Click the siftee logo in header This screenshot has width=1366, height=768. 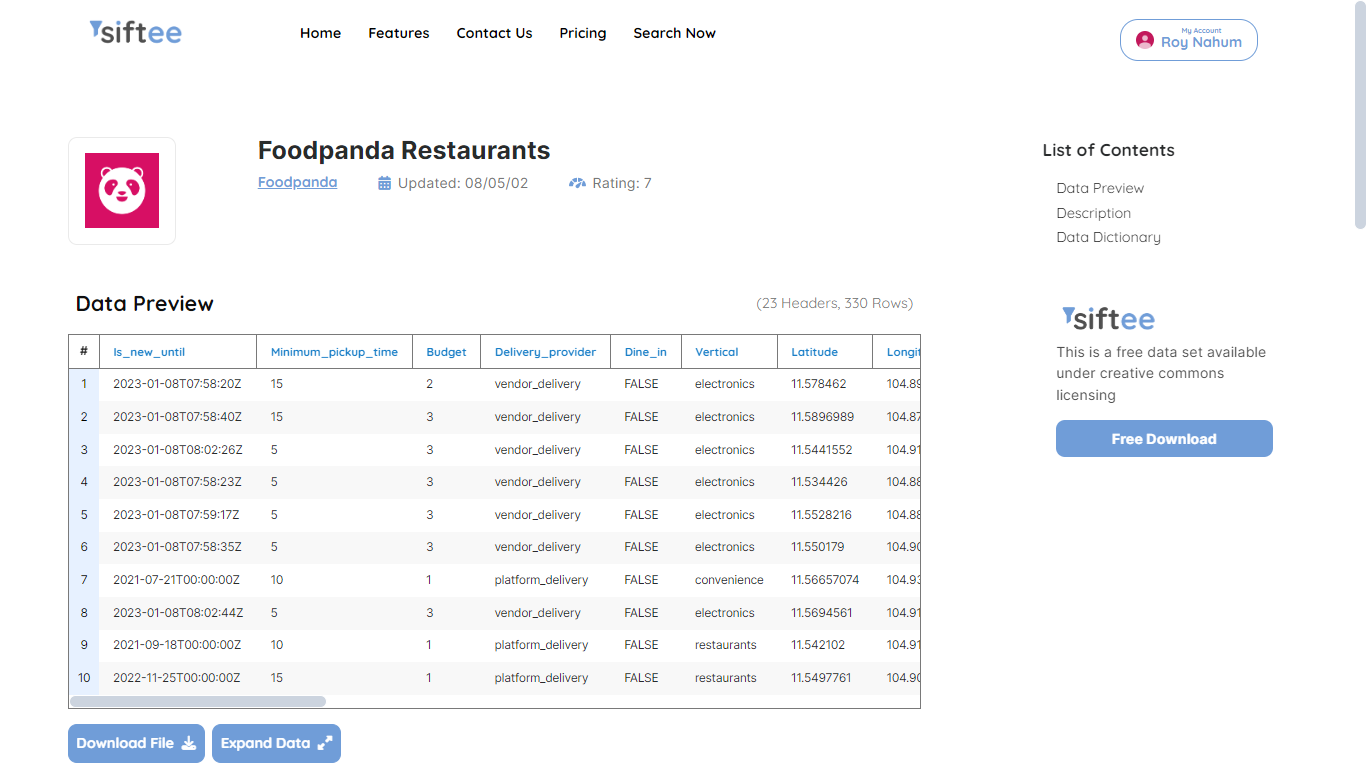pyautogui.click(x=135, y=32)
